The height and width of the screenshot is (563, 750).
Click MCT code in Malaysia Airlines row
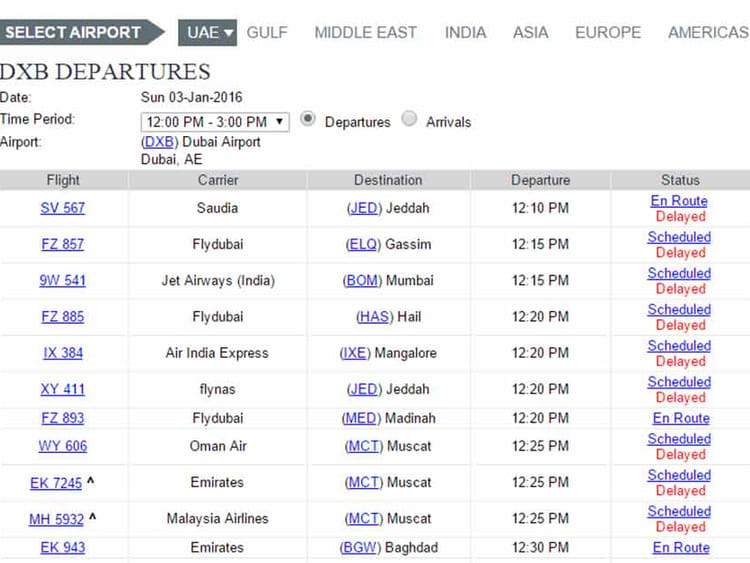click(364, 519)
